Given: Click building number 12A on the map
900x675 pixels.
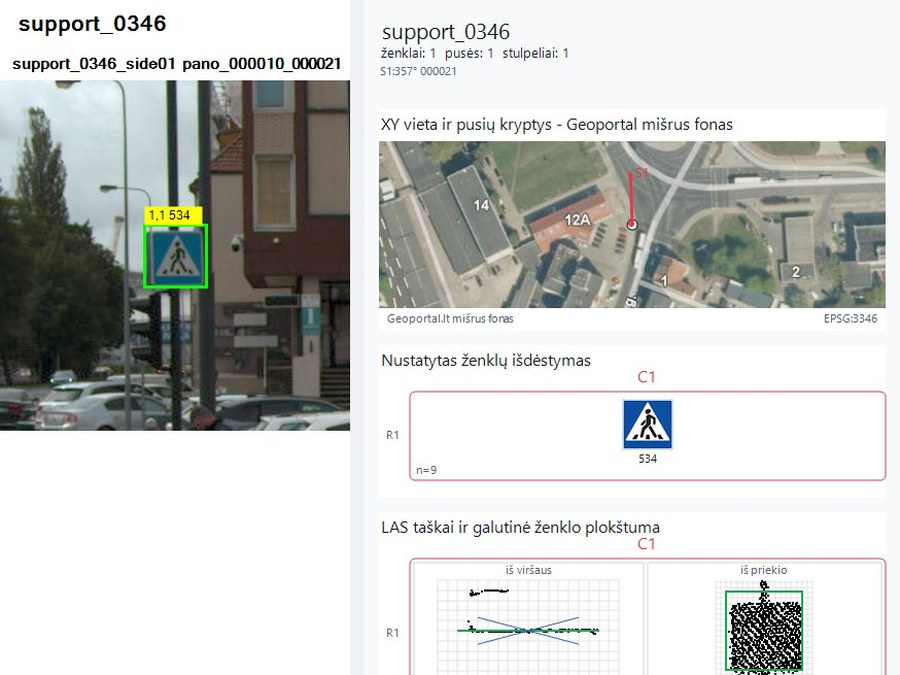Looking at the screenshot, I should [x=577, y=220].
